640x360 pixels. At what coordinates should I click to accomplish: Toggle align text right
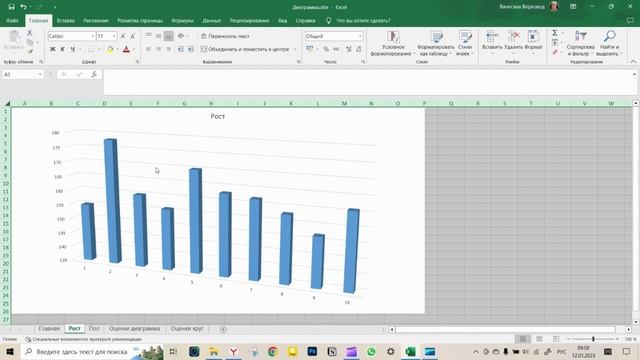(169, 49)
